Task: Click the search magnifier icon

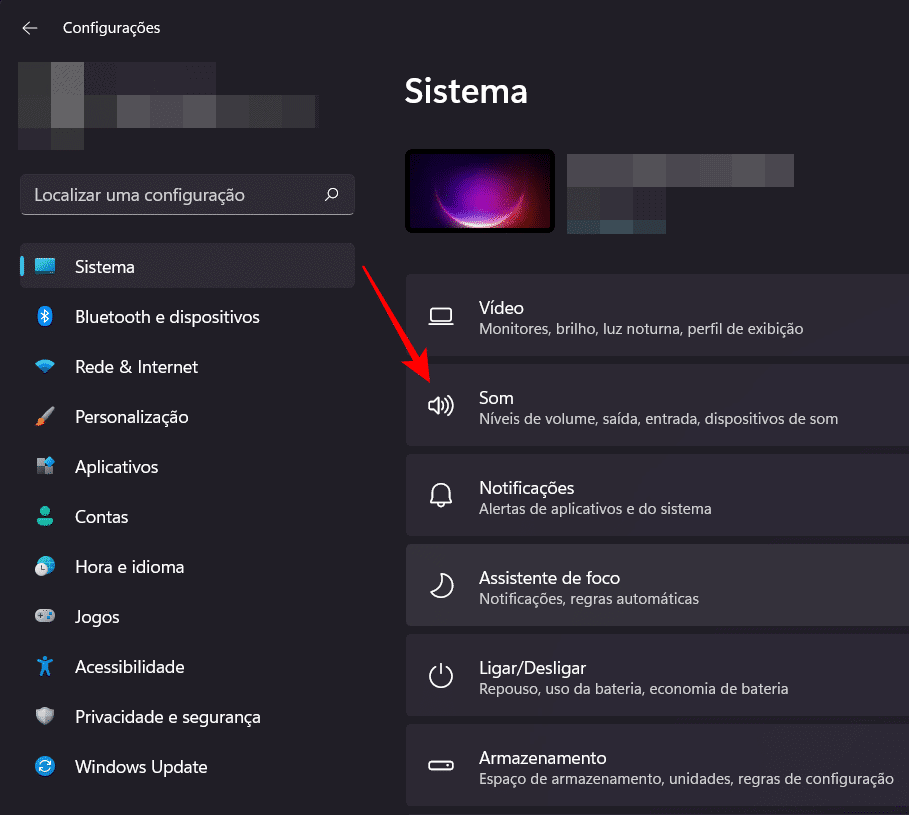Action: pyautogui.click(x=332, y=194)
